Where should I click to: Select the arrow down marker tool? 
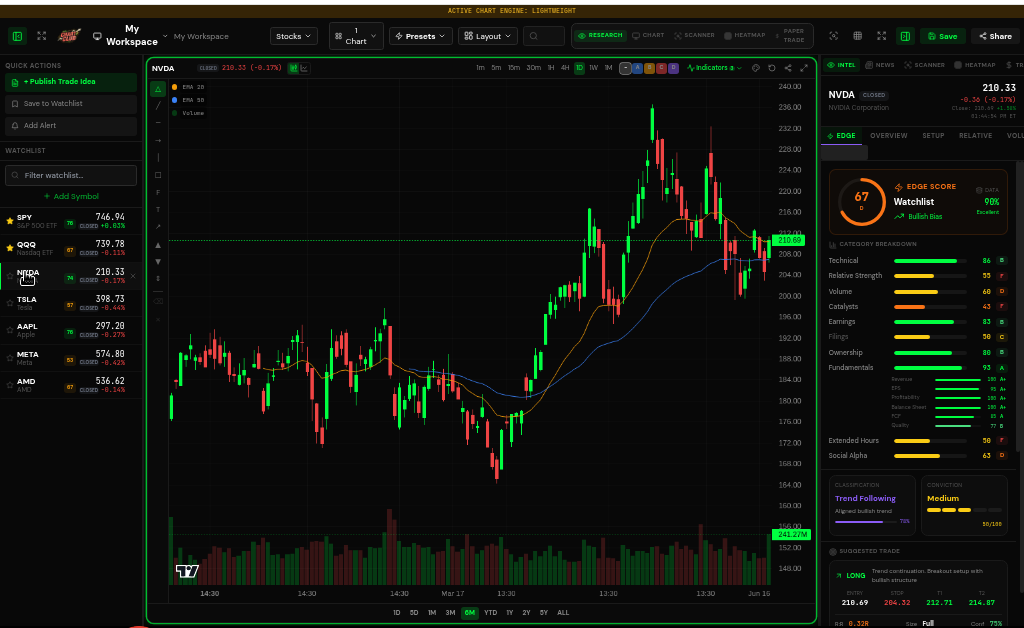tap(158, 262)
